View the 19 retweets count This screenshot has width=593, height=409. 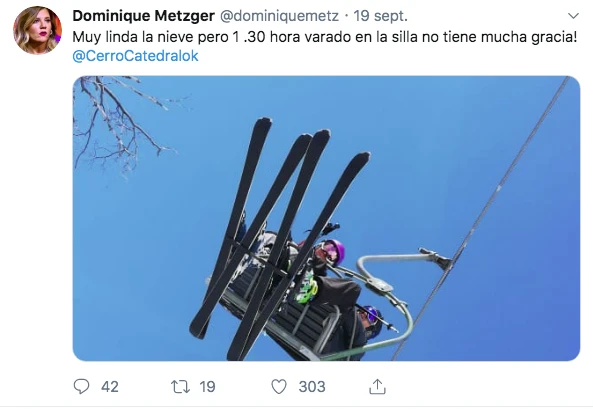tap(207, 387)
